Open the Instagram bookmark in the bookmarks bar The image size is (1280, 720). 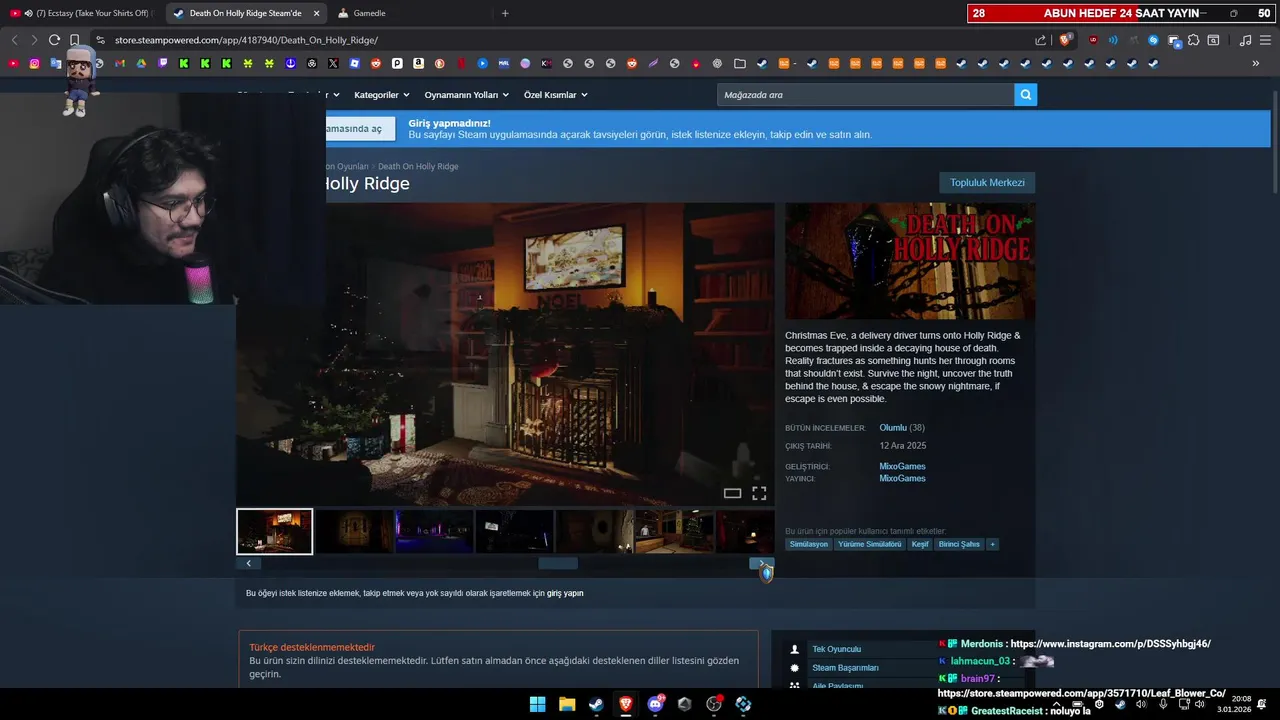click(34, 63)
